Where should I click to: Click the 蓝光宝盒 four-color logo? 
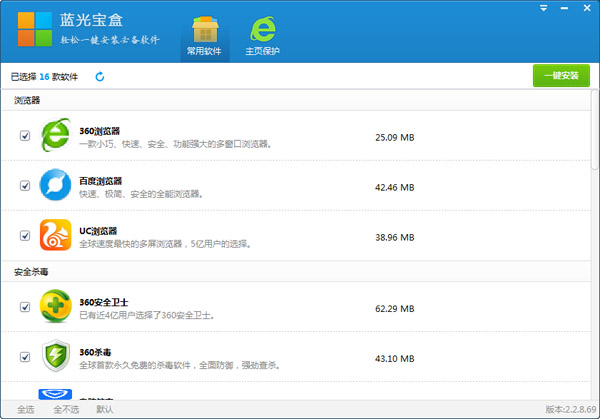(35, 29)
